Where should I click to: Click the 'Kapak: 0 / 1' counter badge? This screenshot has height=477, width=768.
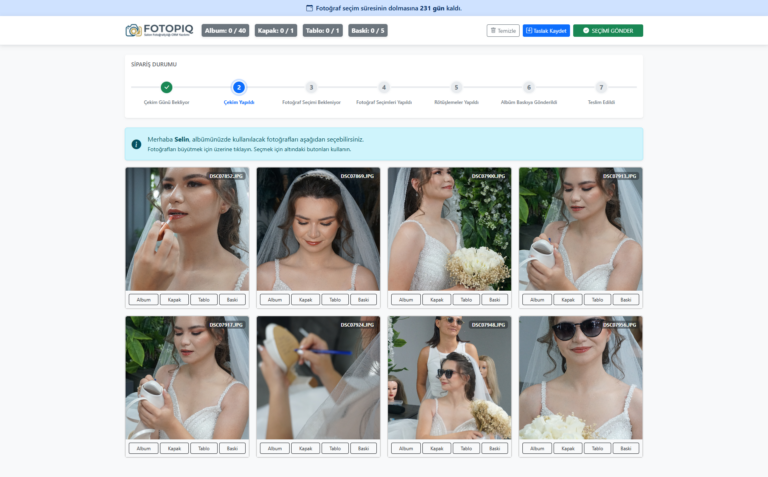276,31
